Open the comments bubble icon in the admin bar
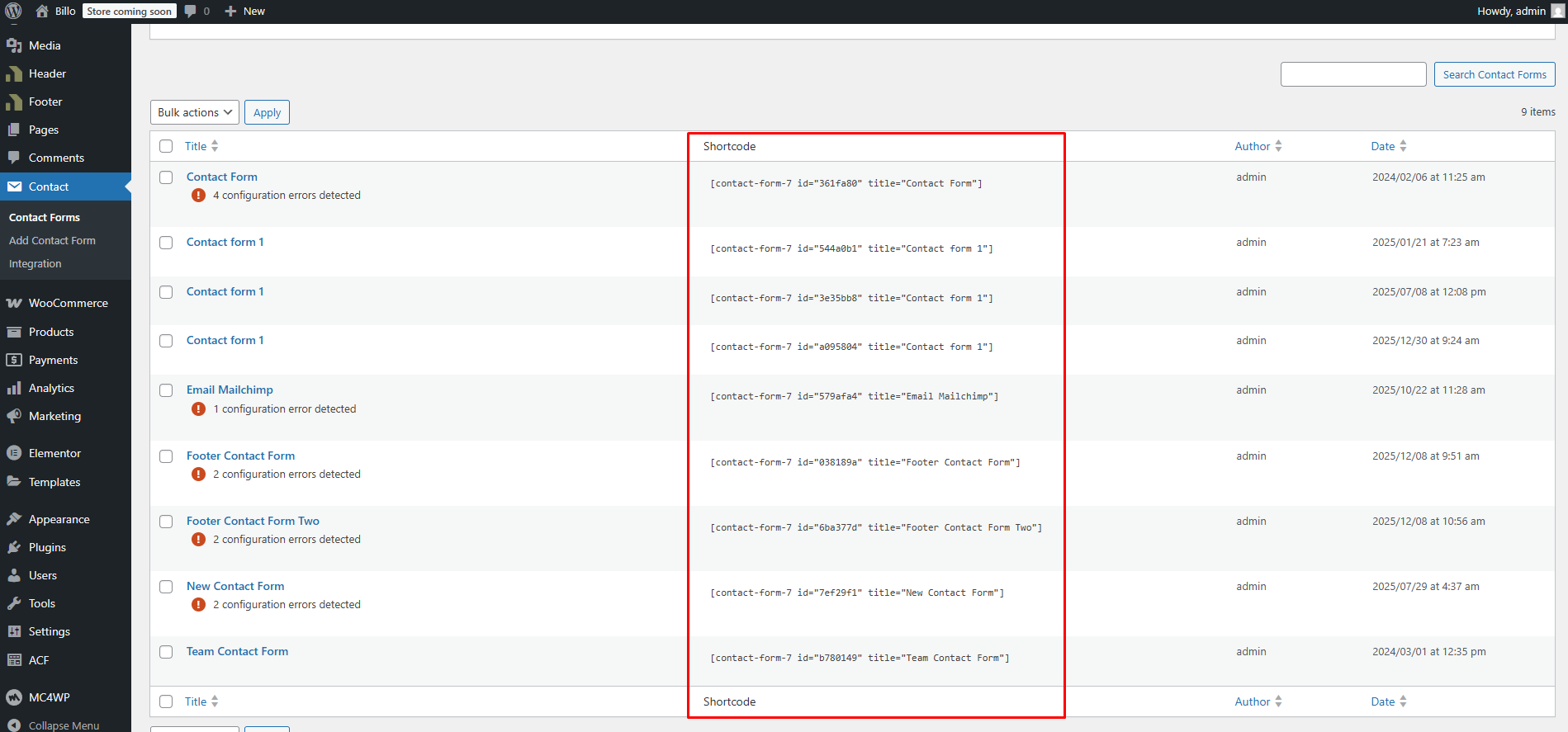This screenshot has width=1568, height=732. tap(191, 11)
